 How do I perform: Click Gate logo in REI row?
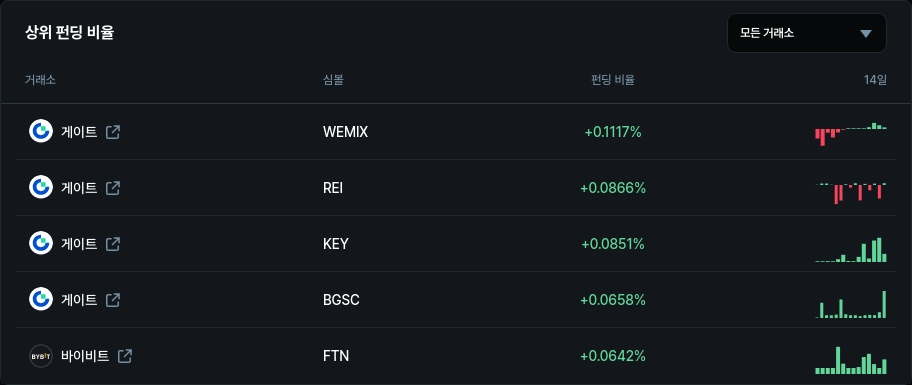[x=41, y=187]
